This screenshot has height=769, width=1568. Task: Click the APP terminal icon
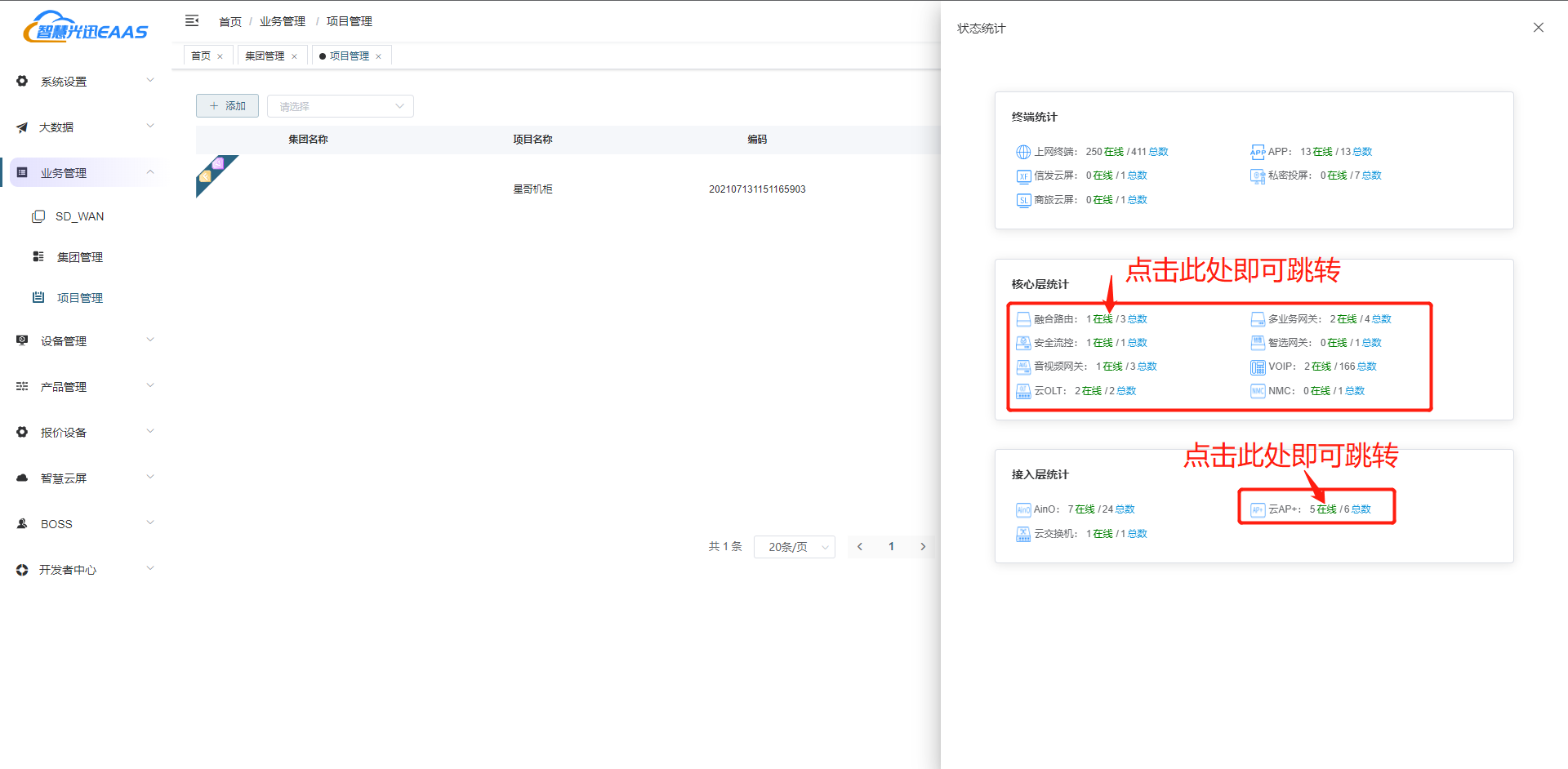point(1257,152)
